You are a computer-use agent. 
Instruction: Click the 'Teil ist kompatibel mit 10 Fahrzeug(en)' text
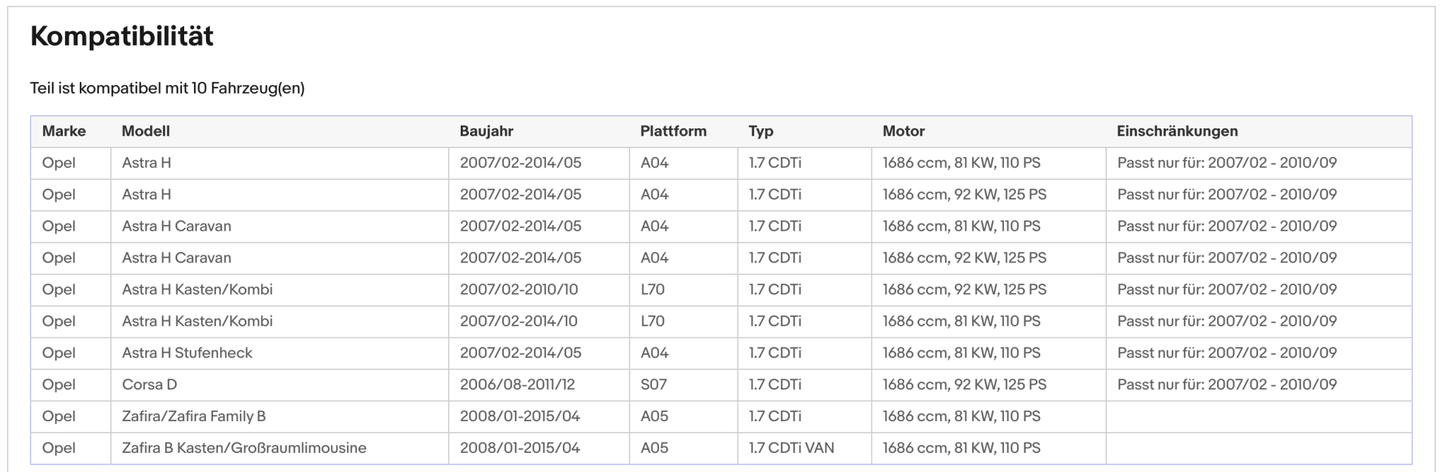167,88
